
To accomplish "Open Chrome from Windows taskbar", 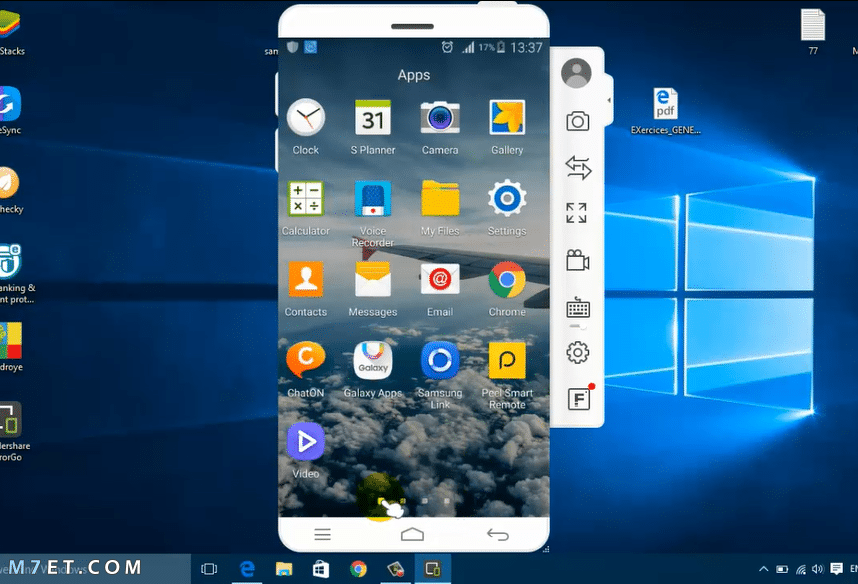I will [358, 569].
